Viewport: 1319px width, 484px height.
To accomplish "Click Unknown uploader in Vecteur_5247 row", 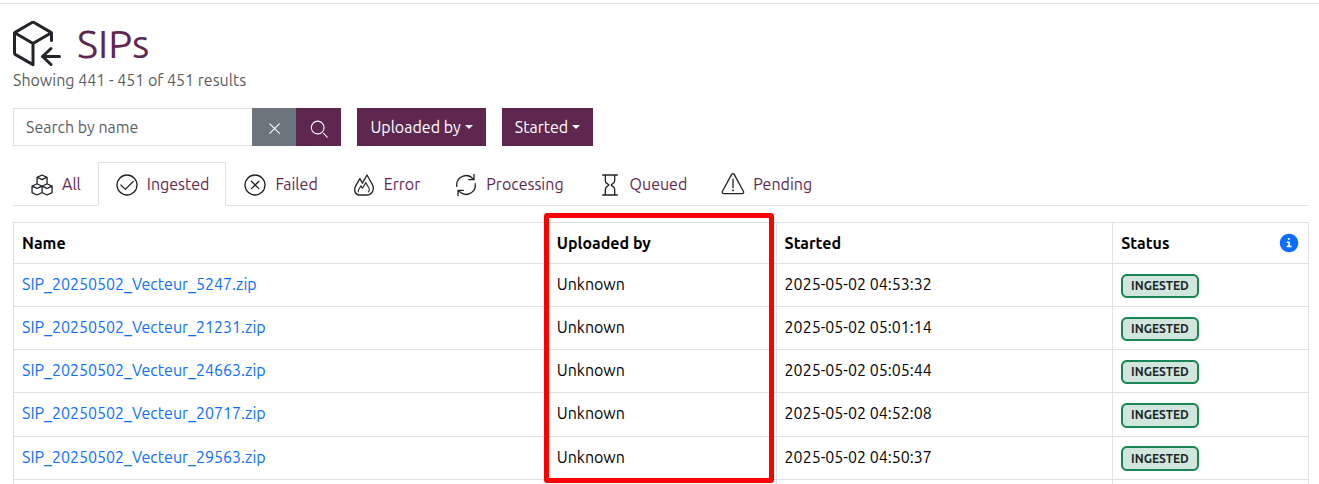I will point(591,284).
